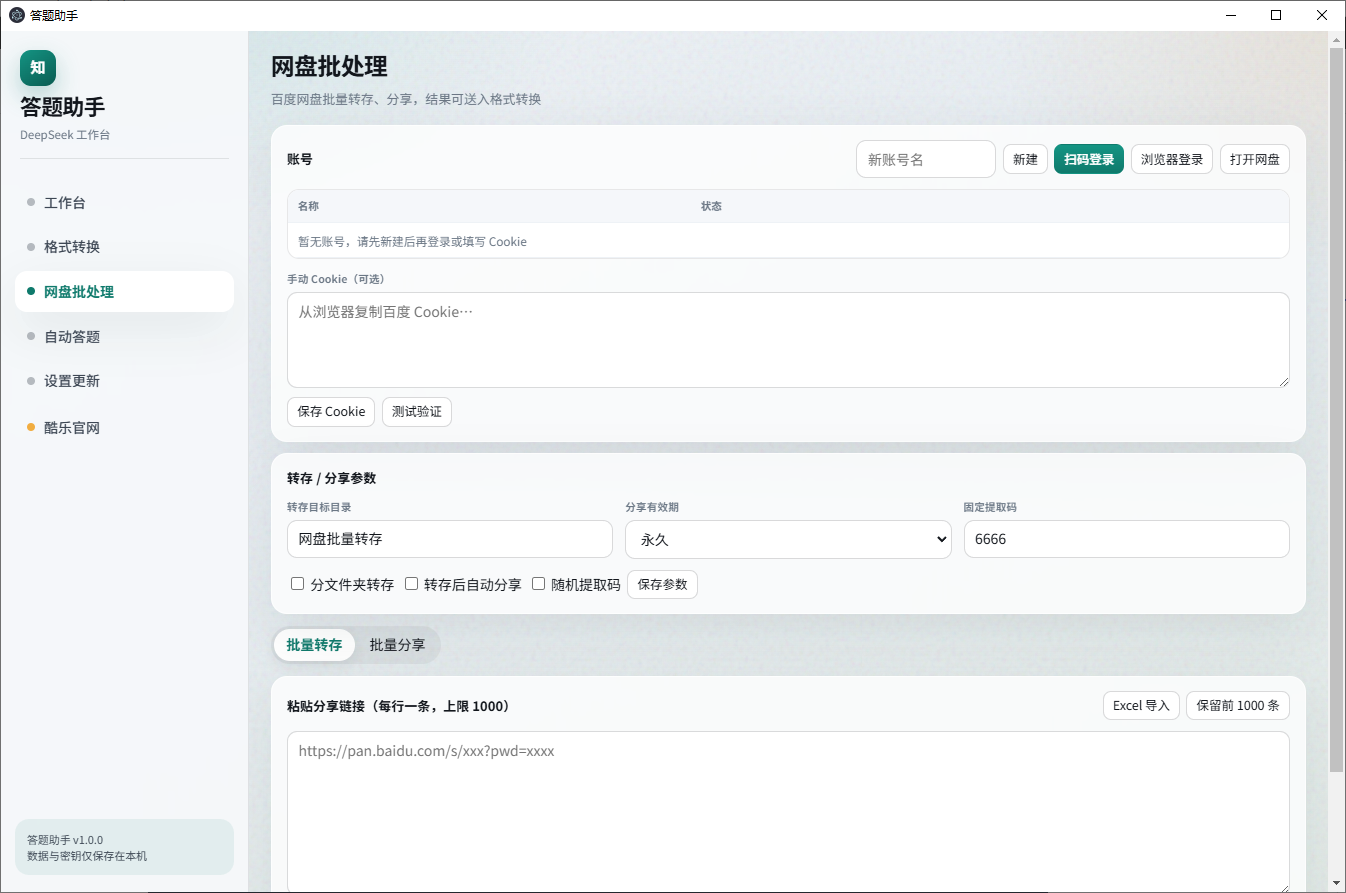Click the vertical scrollbar thumb
The height and width of the screenshot is (893, 1346).
click(x=1336, y=409)
